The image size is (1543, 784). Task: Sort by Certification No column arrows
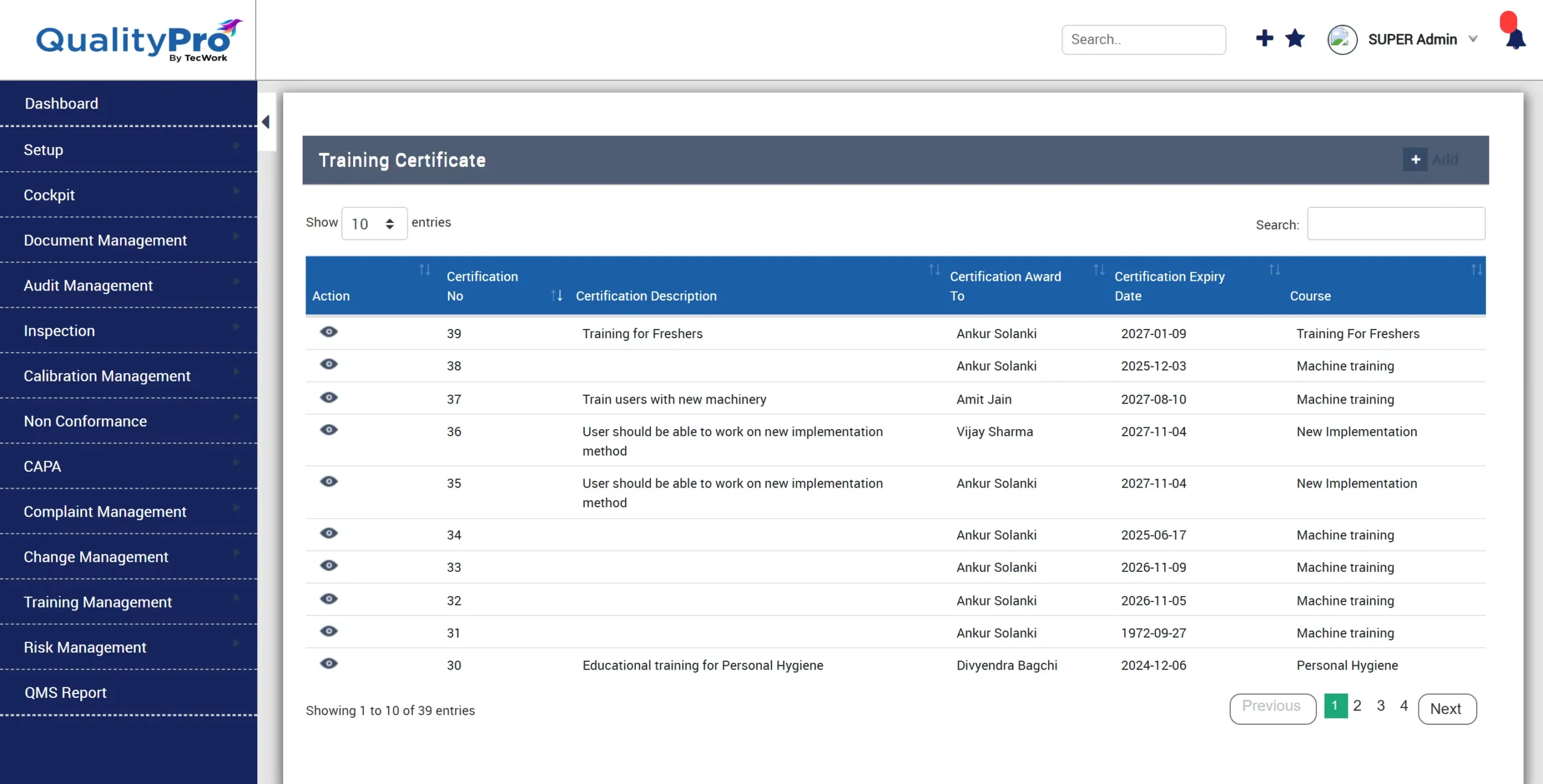tap(557, 295)
